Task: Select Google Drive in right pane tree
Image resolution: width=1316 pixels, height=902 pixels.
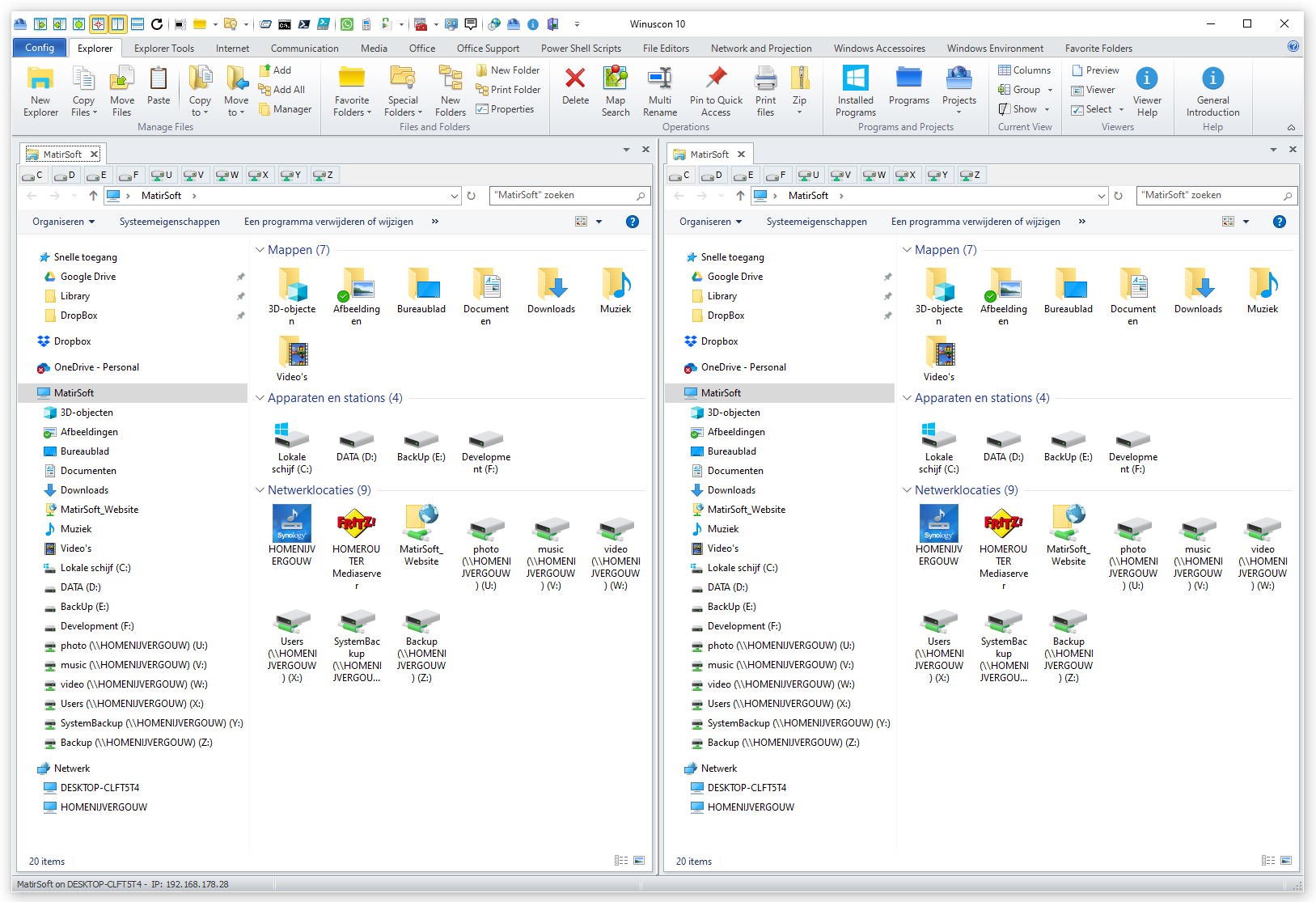Action: [735, 277]
